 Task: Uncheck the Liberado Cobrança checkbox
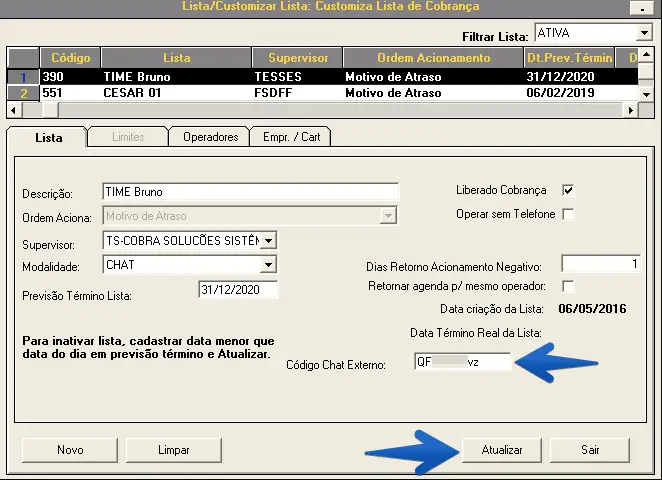pyautogui.click(x=568, y=190)
